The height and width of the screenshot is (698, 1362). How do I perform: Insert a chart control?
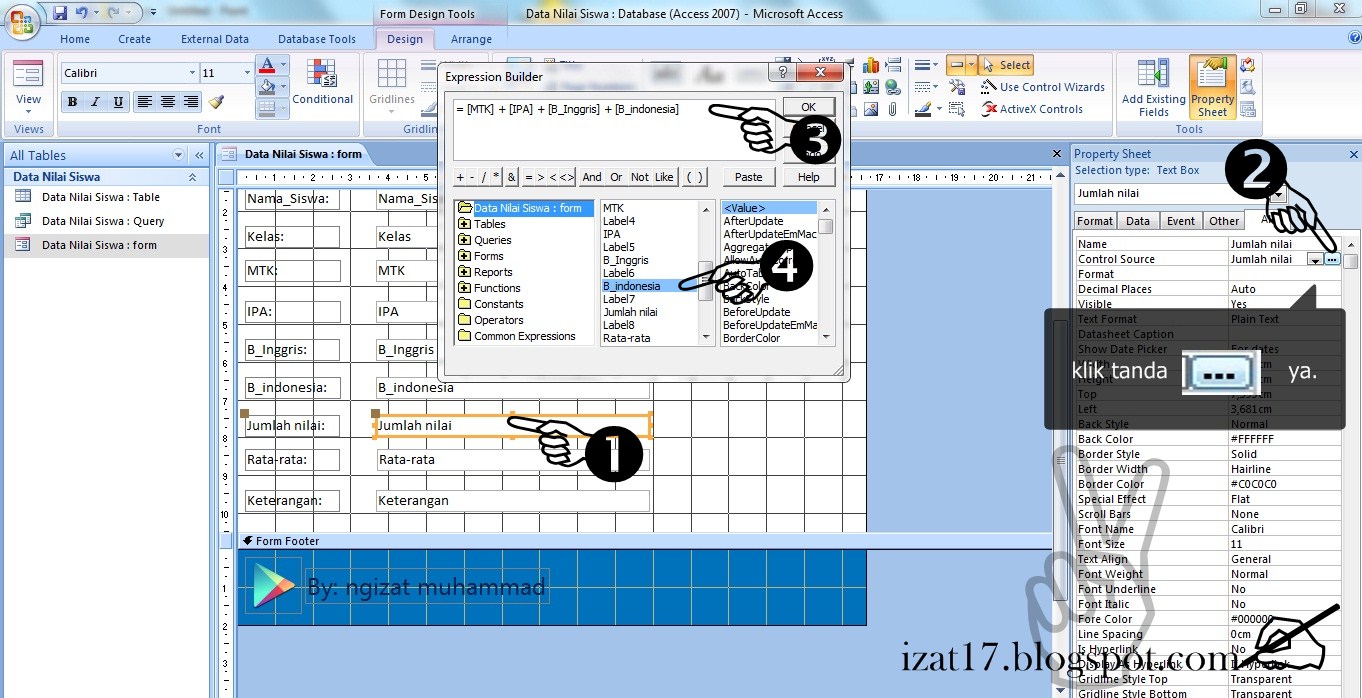[870, 66]
